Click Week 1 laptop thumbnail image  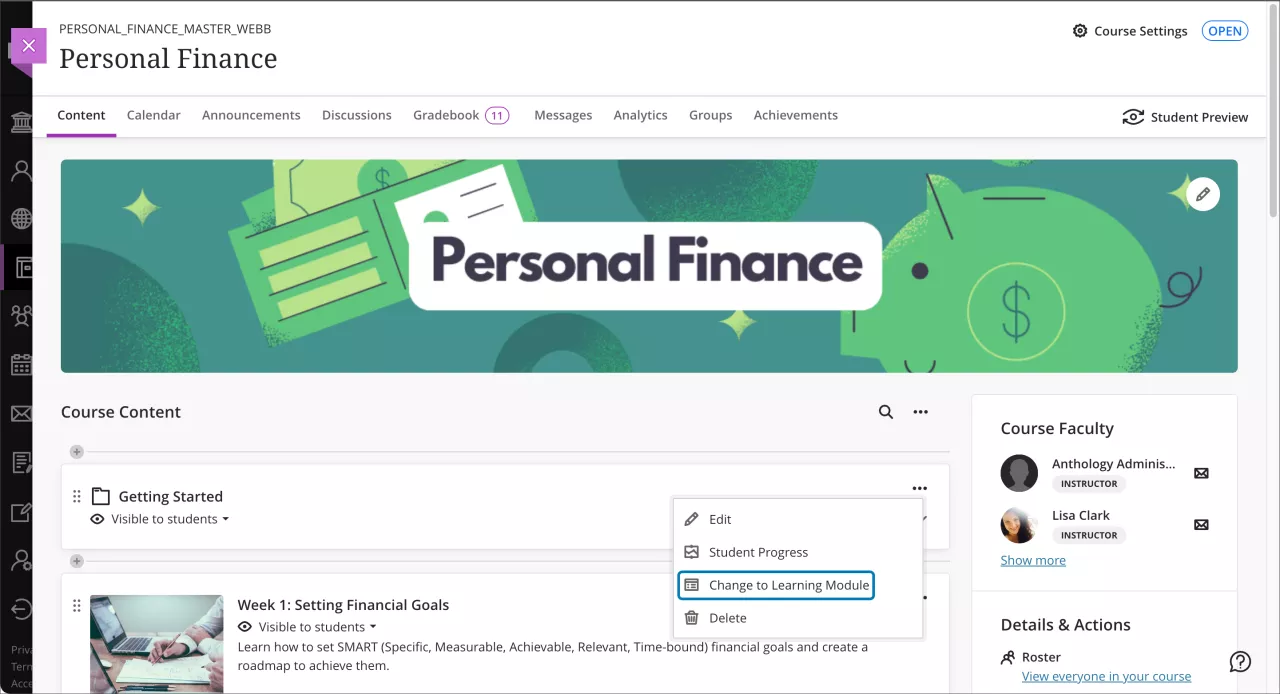pos(156,643)
